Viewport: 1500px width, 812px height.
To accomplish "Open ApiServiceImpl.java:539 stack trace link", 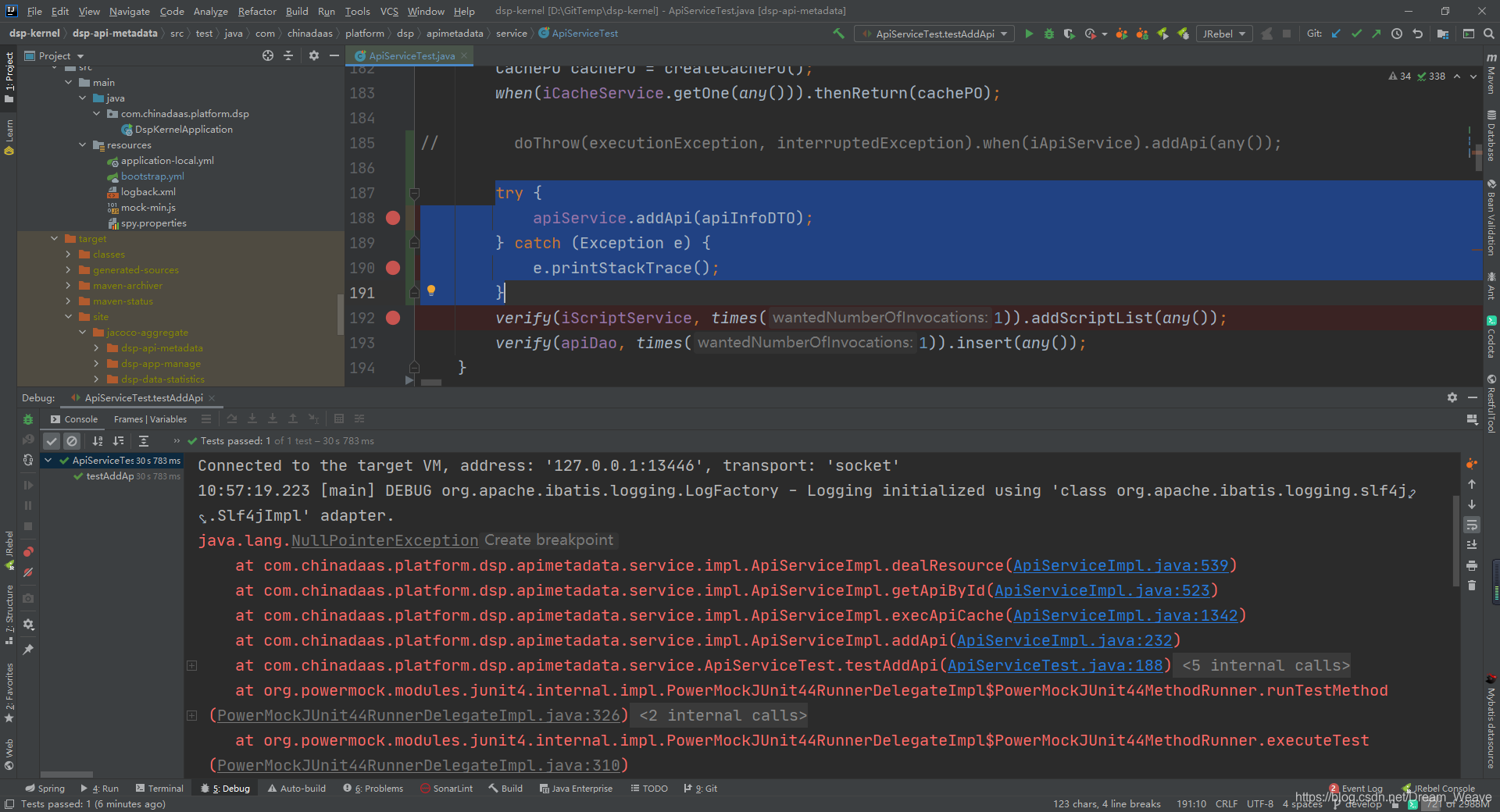I will pyautogui.click(x=1120, y=565).
